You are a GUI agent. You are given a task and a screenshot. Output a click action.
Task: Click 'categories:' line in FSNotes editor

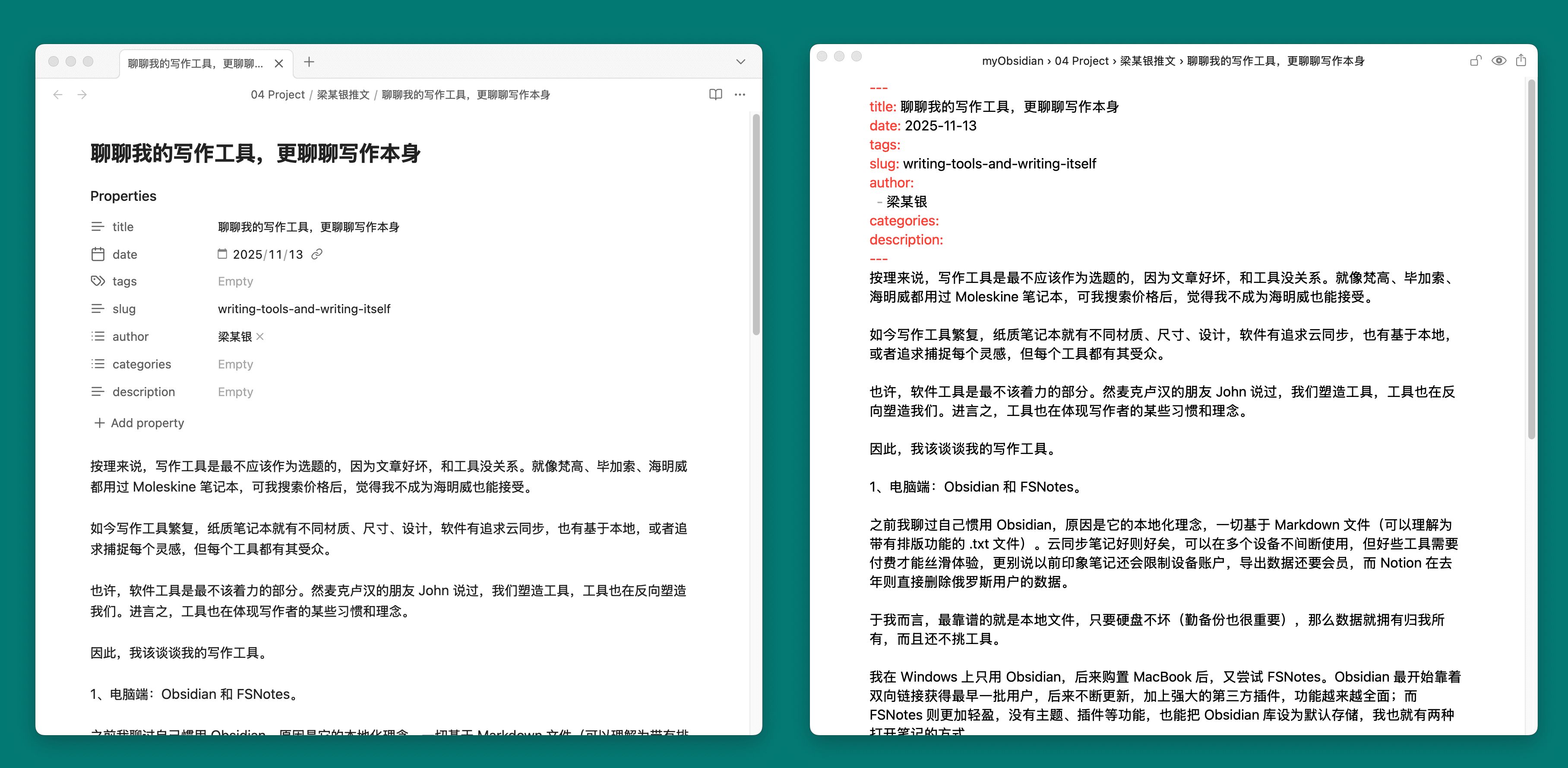[x=904, y=220]
